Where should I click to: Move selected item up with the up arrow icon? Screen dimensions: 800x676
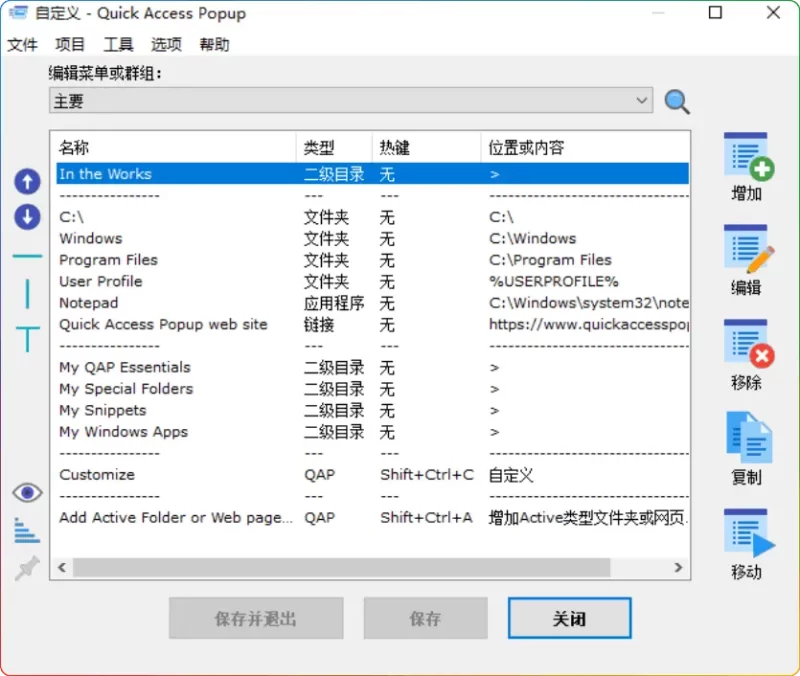tap(27, 182)
